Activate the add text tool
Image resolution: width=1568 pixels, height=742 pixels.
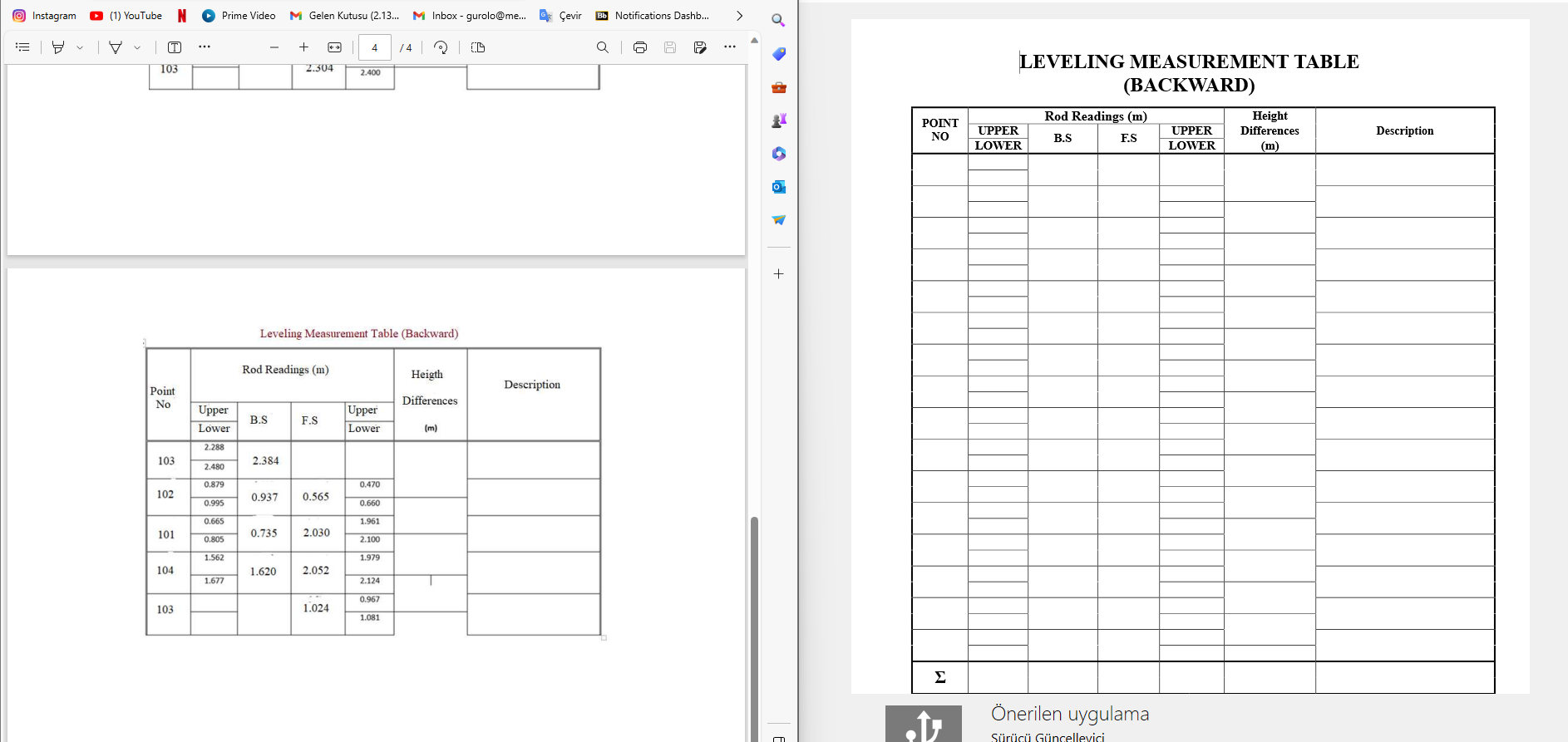pyautogui.click(x=175, y=47)
